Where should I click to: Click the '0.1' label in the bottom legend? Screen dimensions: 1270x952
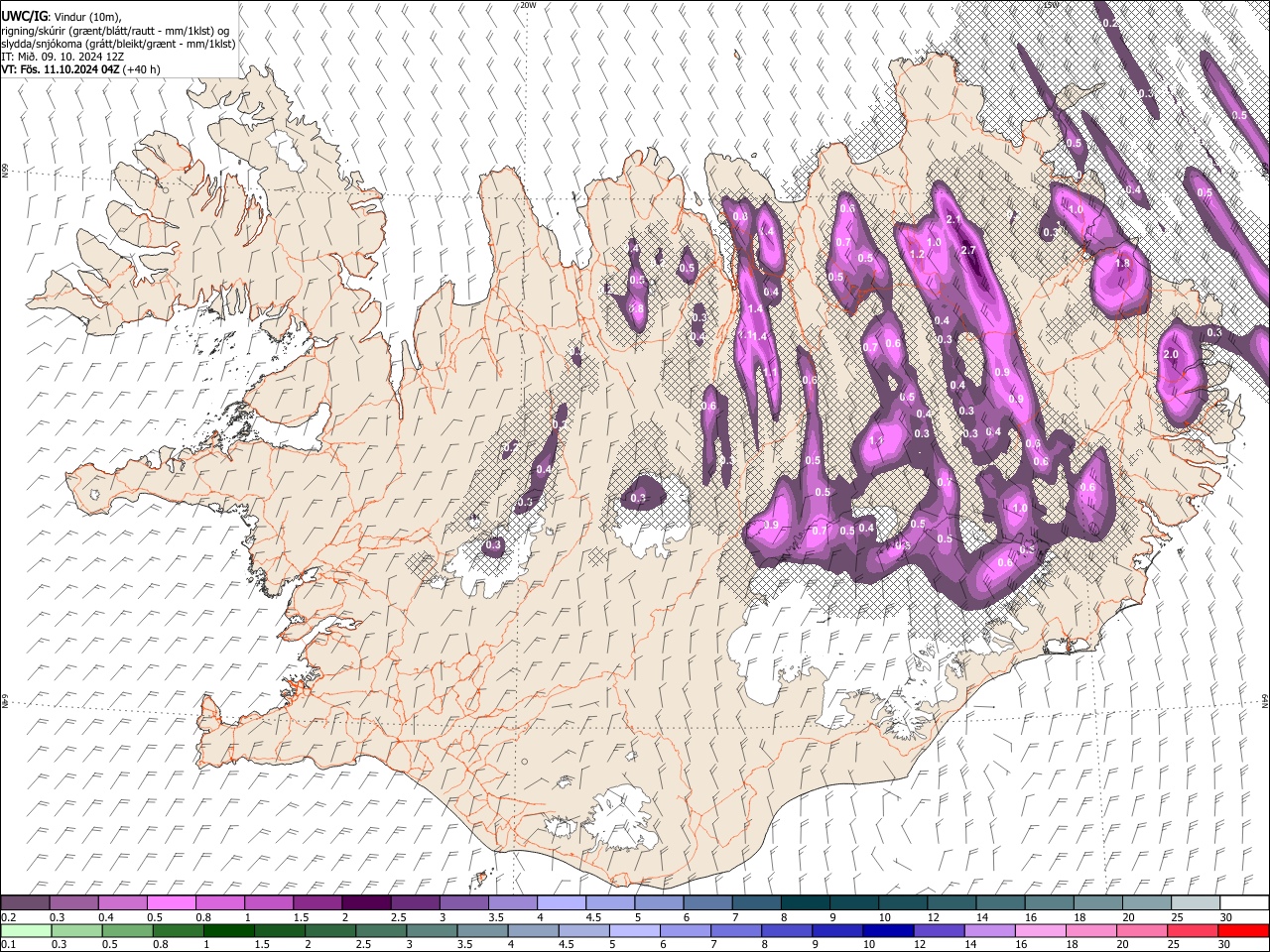click(x=8, y=945)
